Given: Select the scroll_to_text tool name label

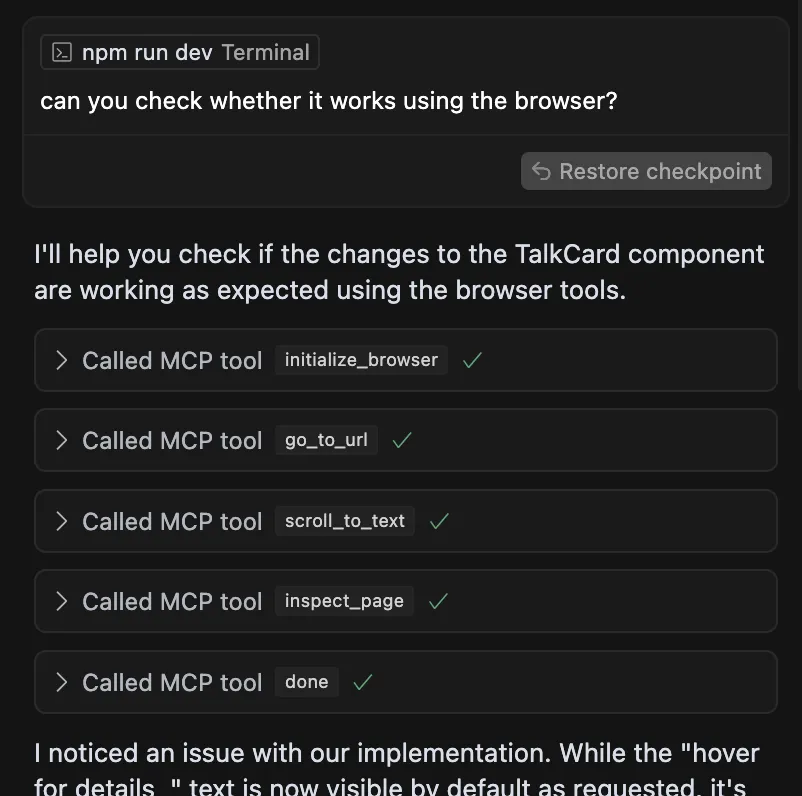Looking at the screenshot, I should pyautogui.click(x=344, y=521).
